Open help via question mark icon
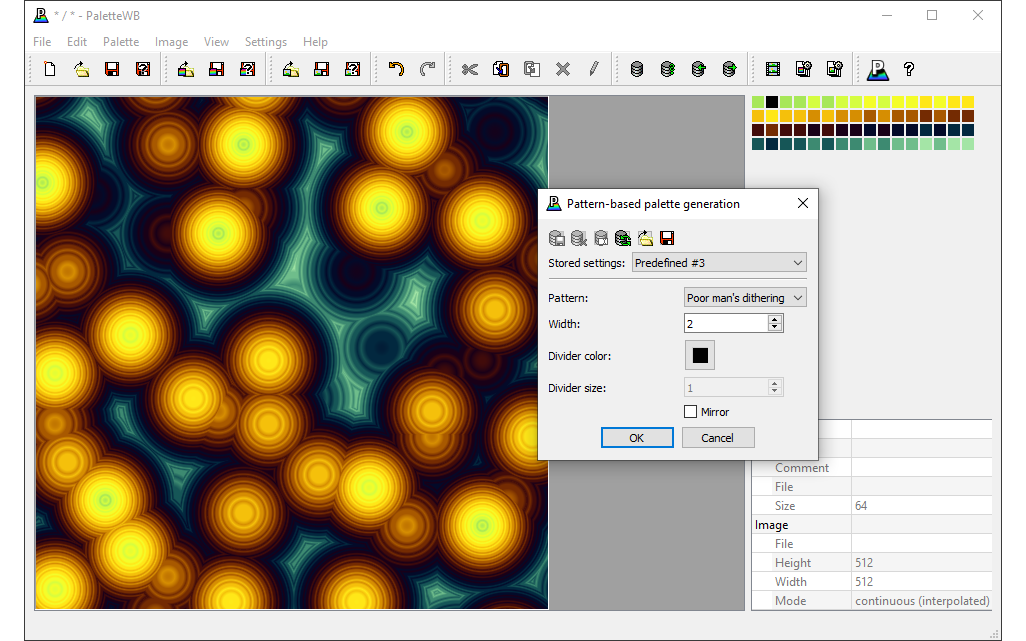Viewport: 1026px width, 641px height. 908,69
